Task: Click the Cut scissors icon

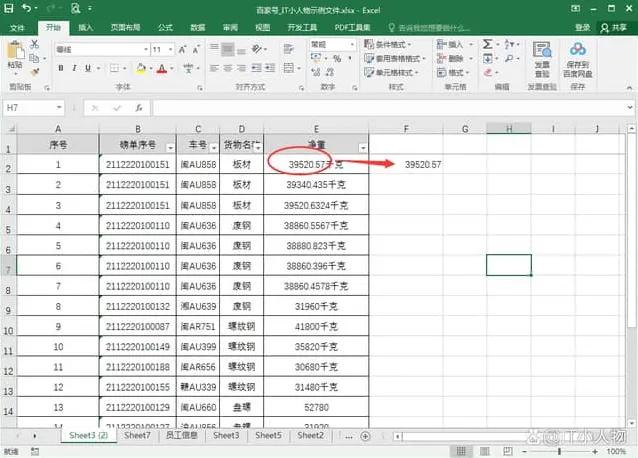Action: pyautogui.click(x=35, y=44)
